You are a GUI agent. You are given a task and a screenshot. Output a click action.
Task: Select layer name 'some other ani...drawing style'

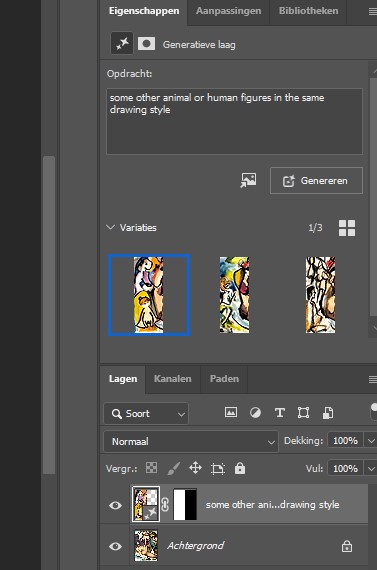tap(273, 505)
